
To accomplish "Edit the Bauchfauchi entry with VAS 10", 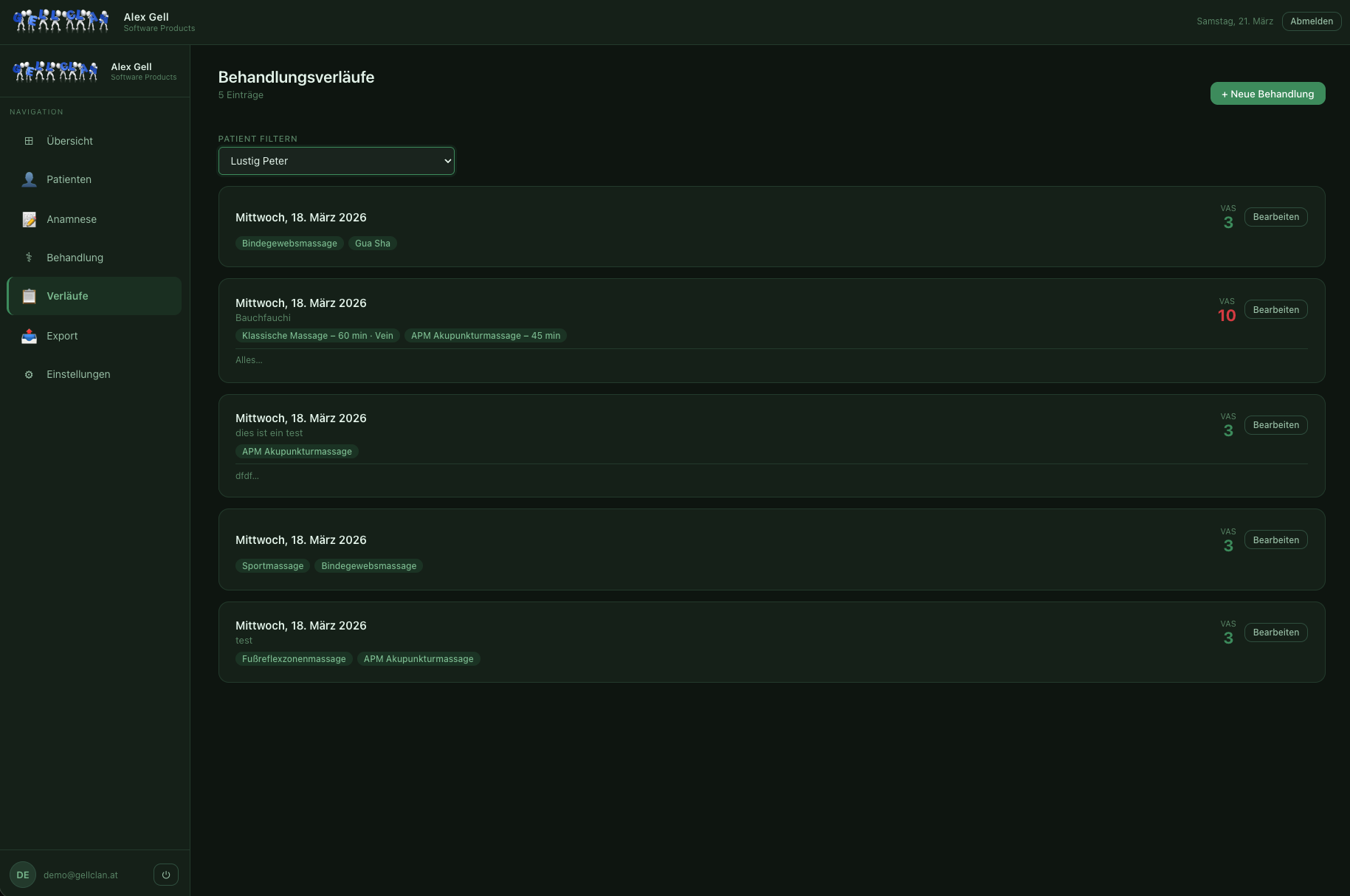I will (x=1275, y=310).
